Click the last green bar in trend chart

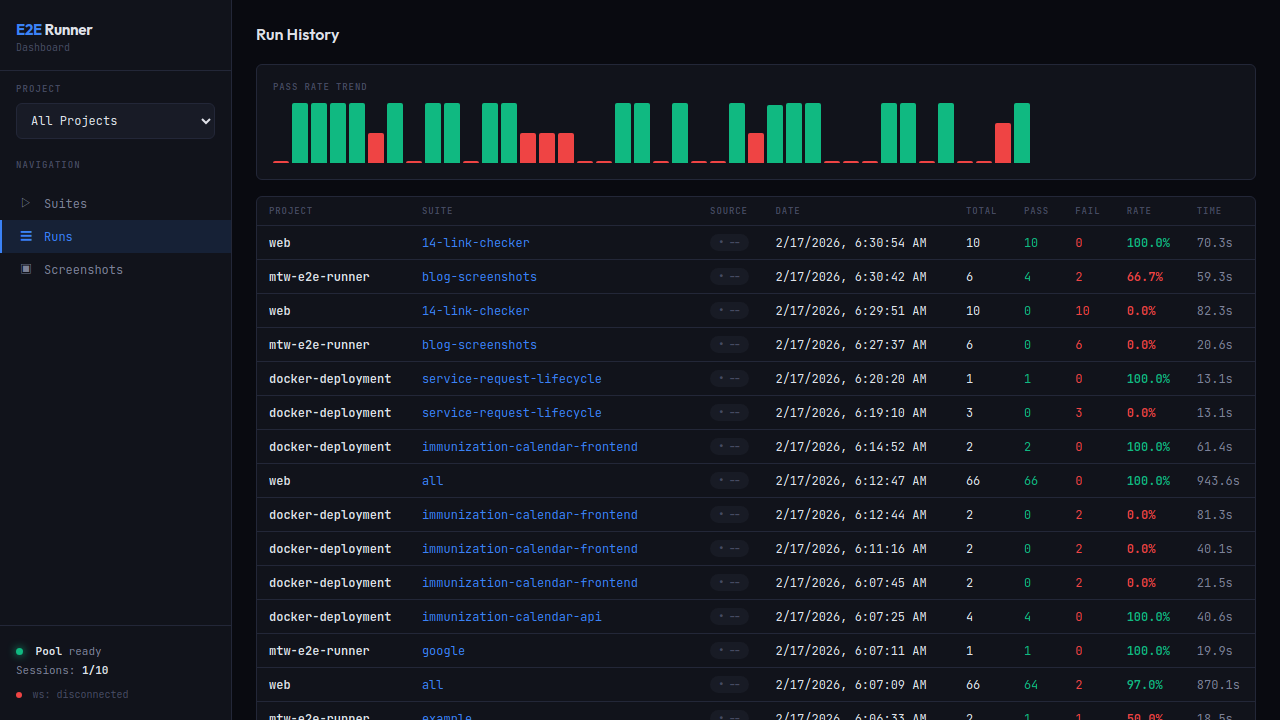pyautogui.click(x=1022, y=133)
